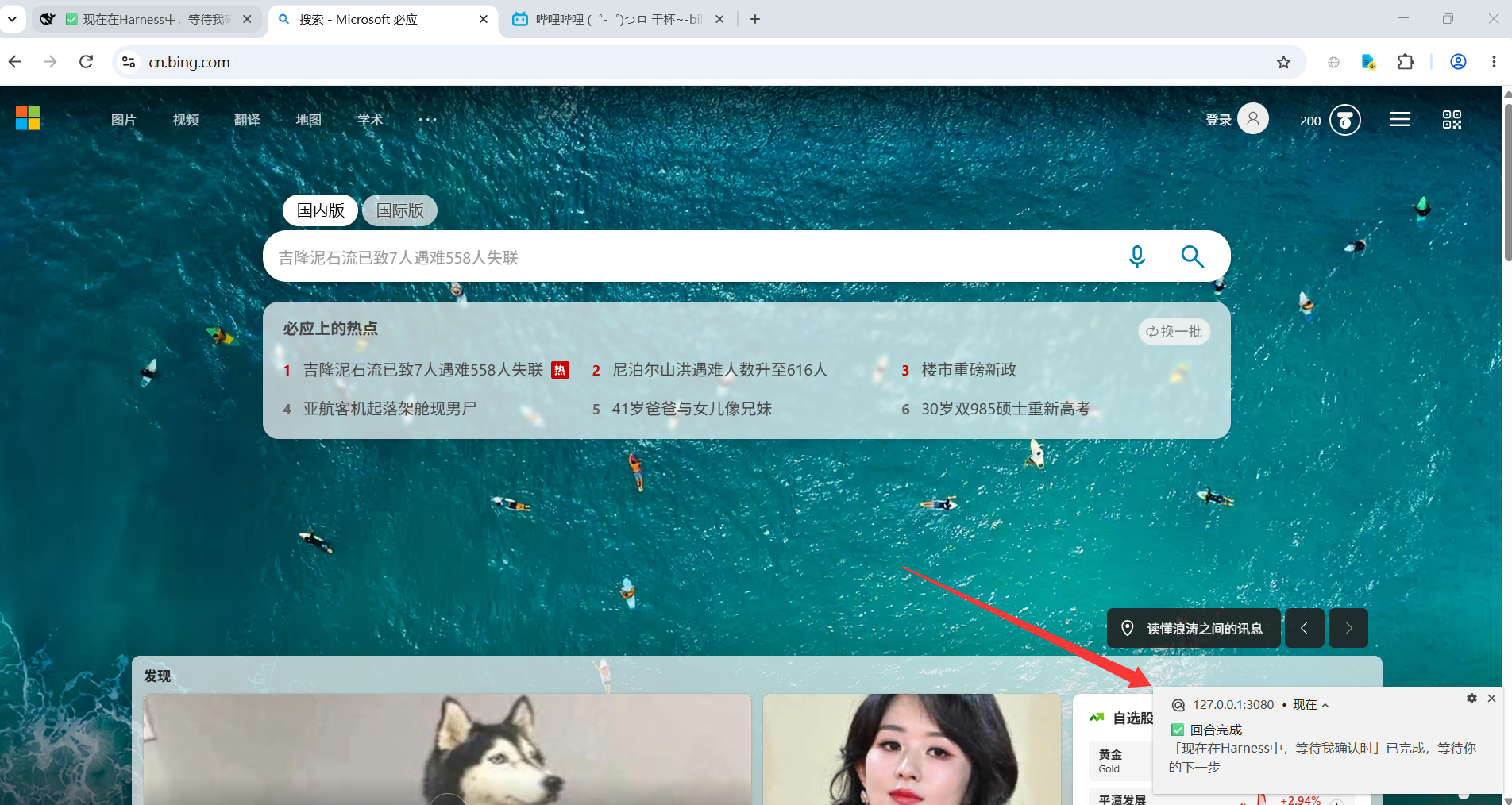Click the 回合完成 notification title

(1216, 730)
